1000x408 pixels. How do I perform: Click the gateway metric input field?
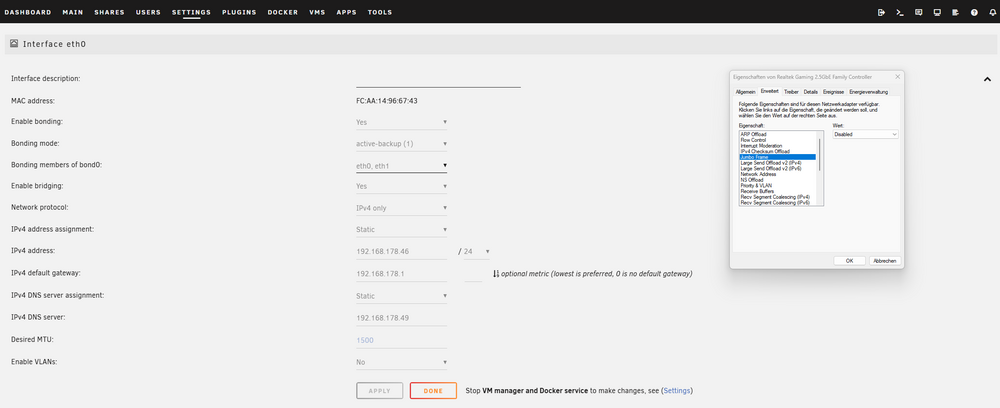[x=473, y=273]
